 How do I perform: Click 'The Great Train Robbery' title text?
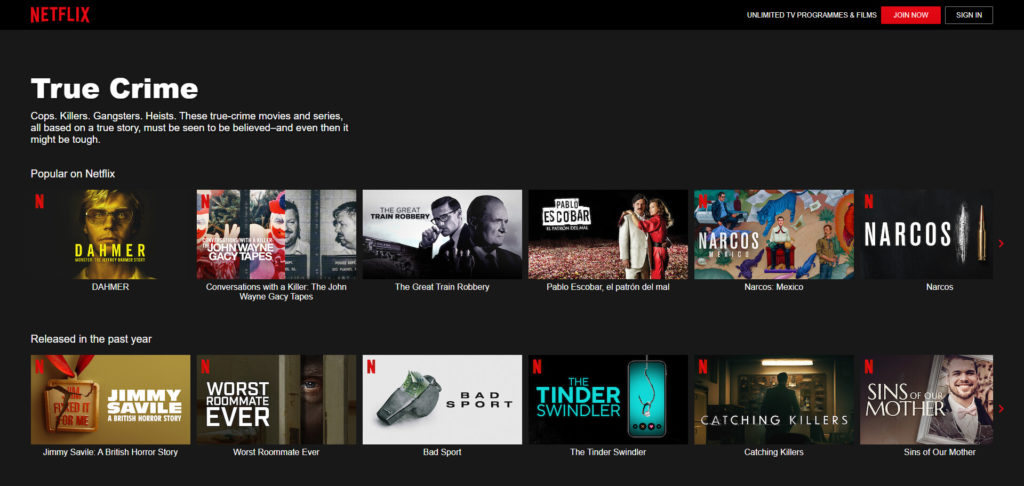442,287
